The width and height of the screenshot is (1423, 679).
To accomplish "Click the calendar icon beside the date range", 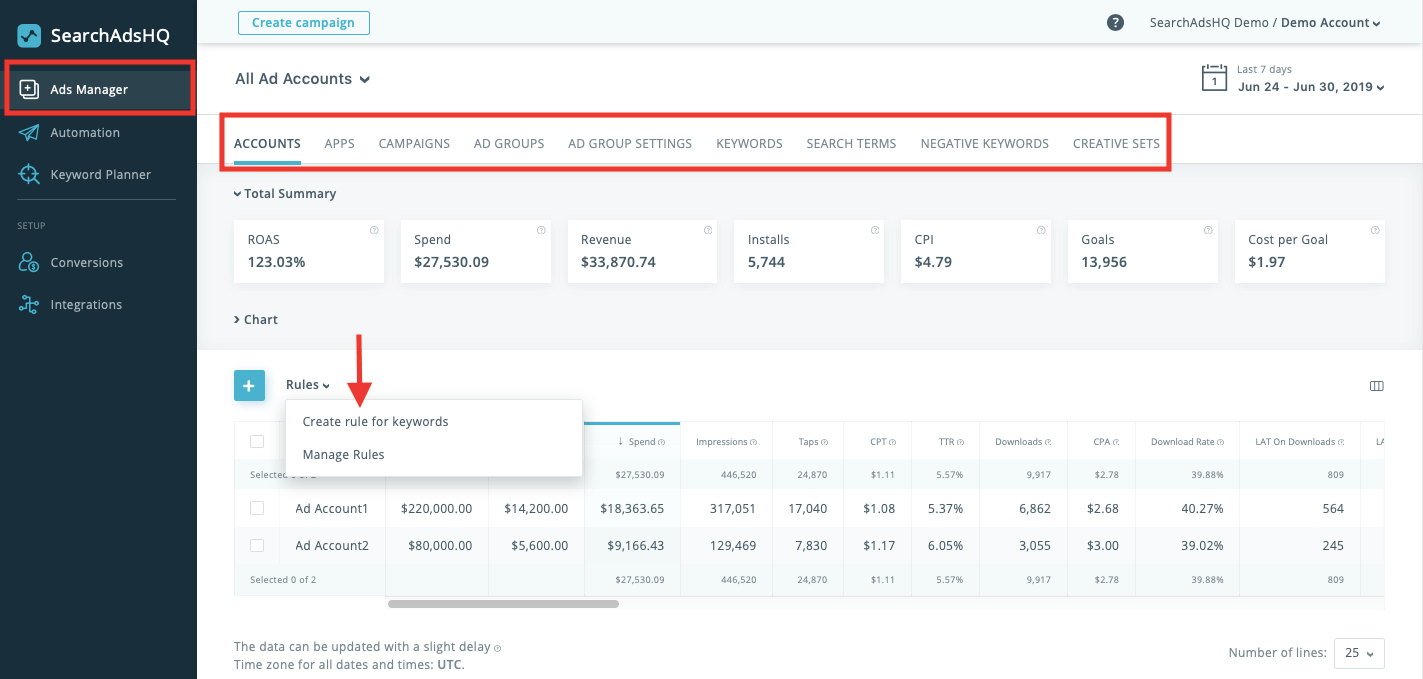I will tap(1214, 77).
